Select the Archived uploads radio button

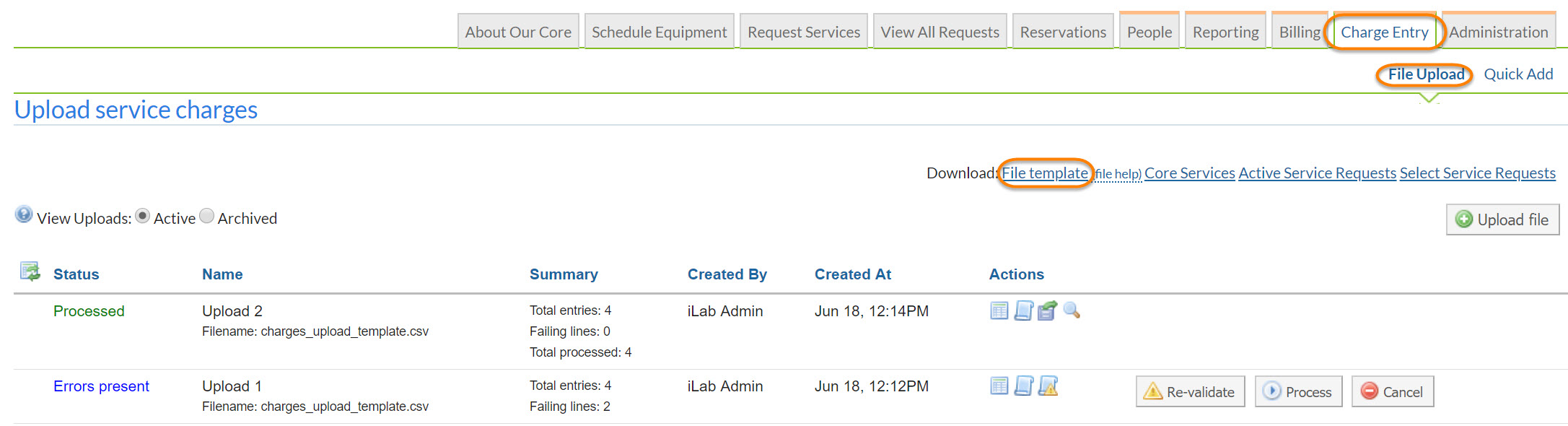tap(207, 217)
